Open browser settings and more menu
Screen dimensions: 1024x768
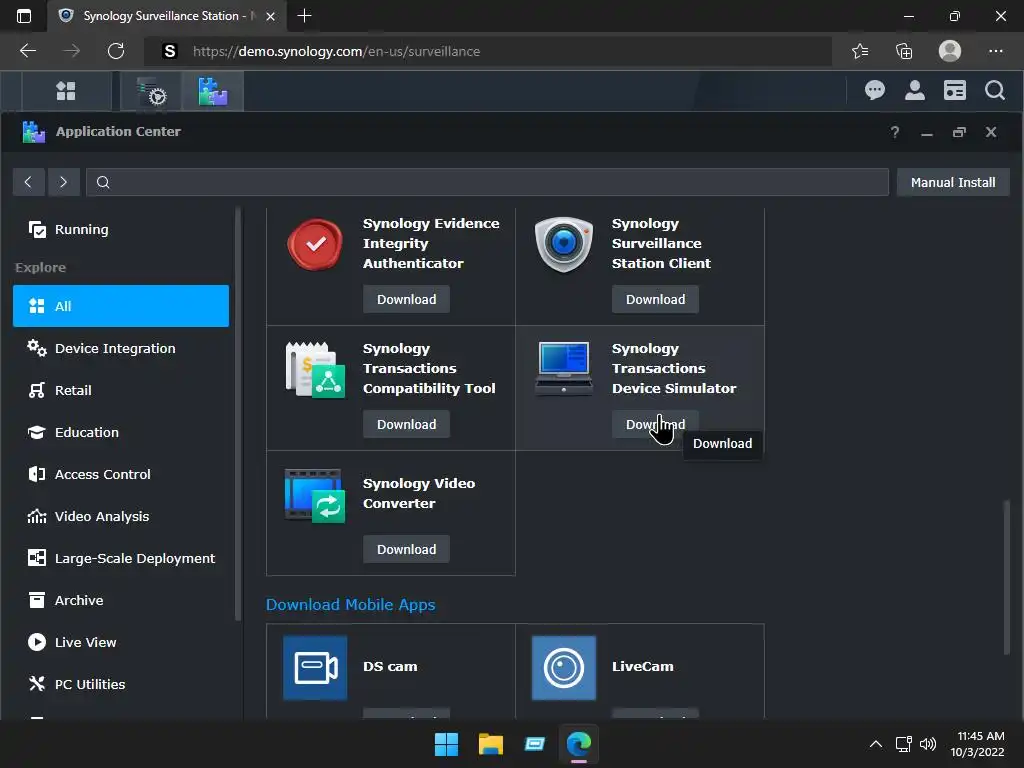coord(995,51)
